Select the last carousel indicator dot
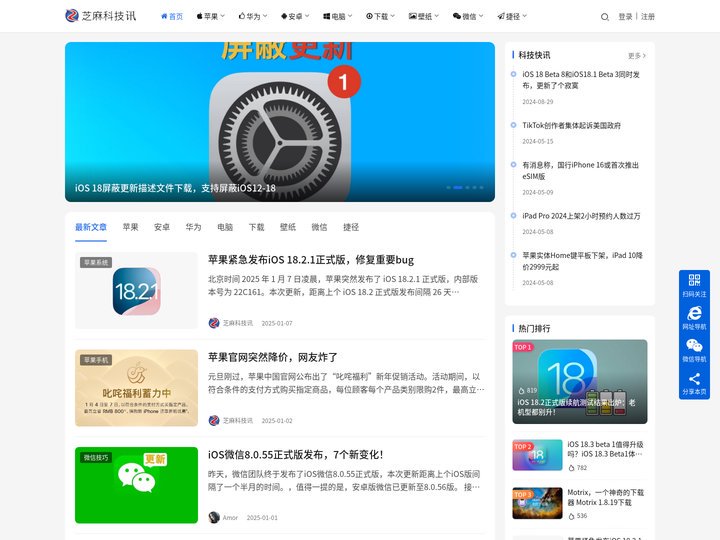 pos(481,187)
